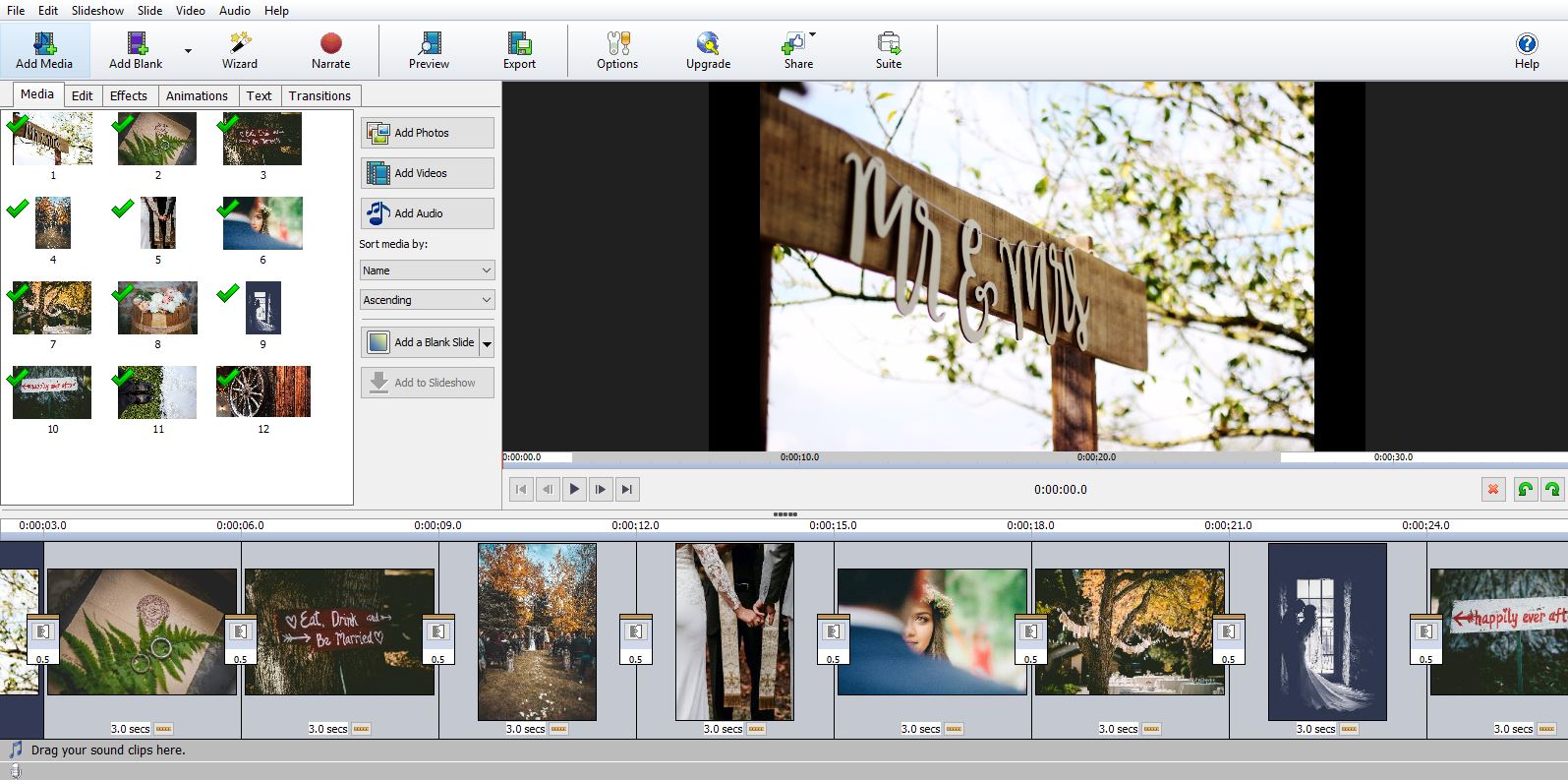Click the timeline ruler at 0:00:12.0
The height and width of the screenshot is (780, 1568).
click(635, 525)
